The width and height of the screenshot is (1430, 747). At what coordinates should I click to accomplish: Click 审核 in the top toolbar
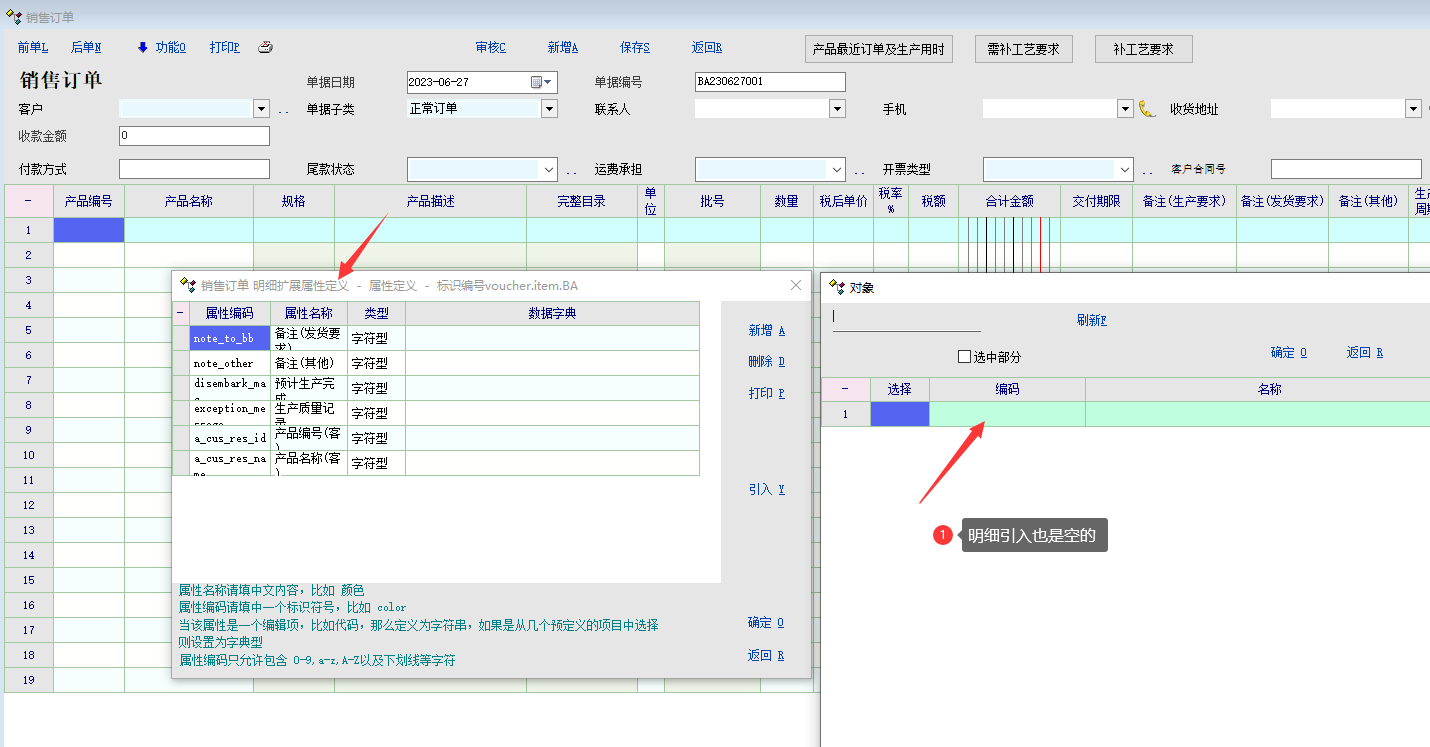490,47
